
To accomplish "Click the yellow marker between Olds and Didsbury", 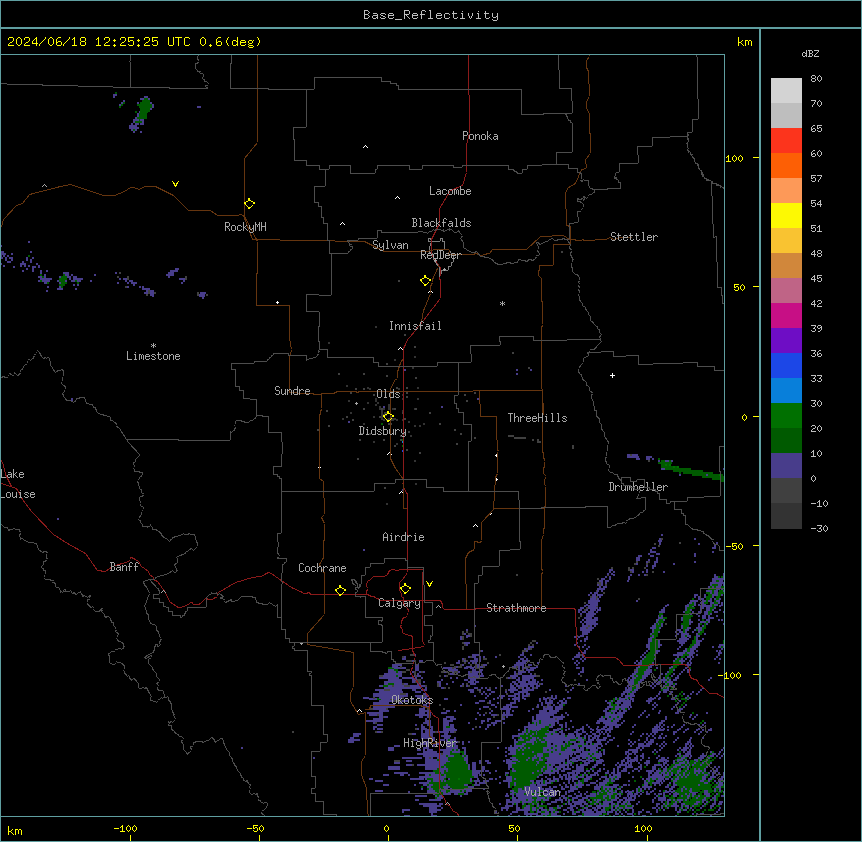I will point(388,417).
